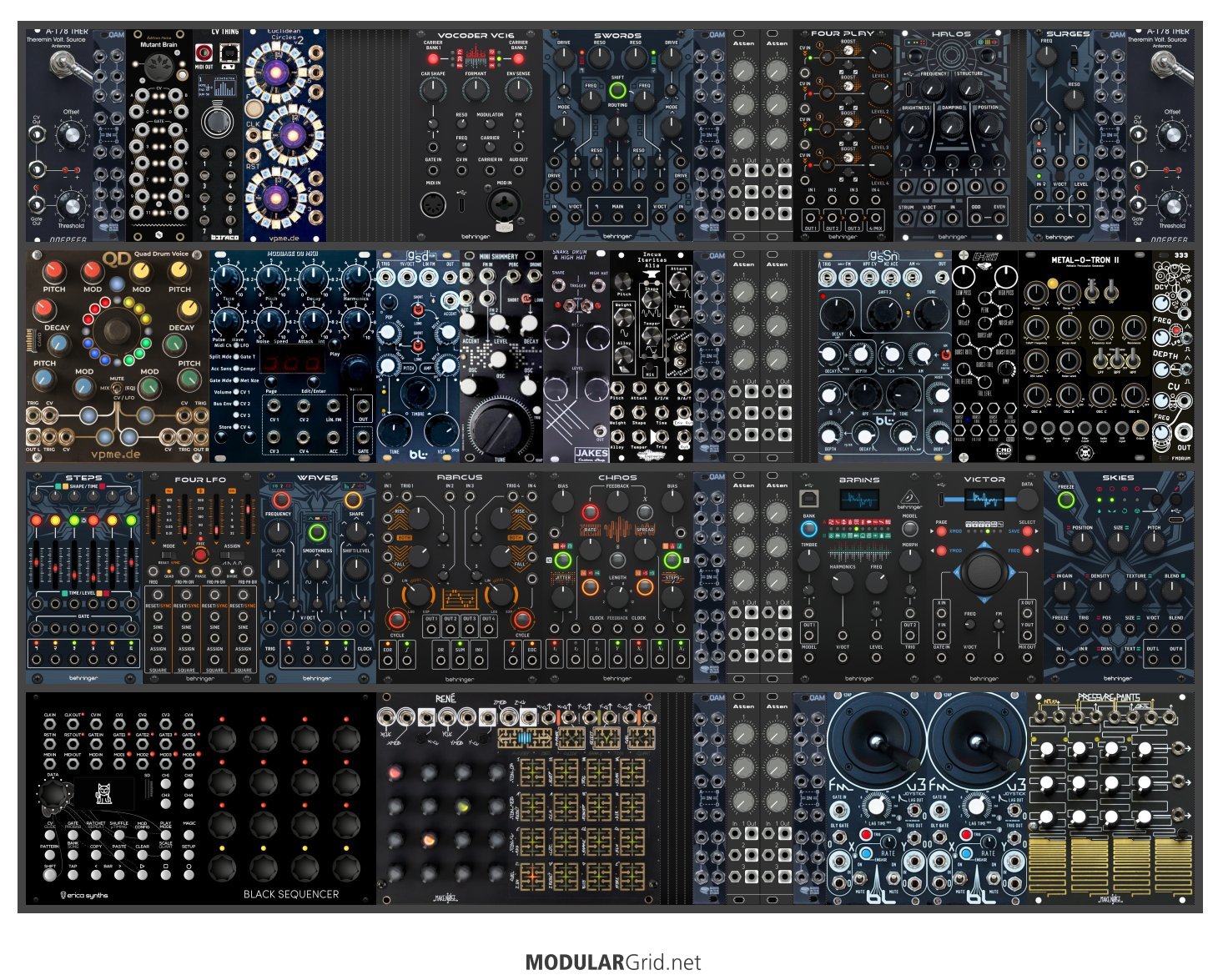This screenshot has height=980, width=1228.
Task: Click the green-ringed button on Waves
Action: coord(317,532)
